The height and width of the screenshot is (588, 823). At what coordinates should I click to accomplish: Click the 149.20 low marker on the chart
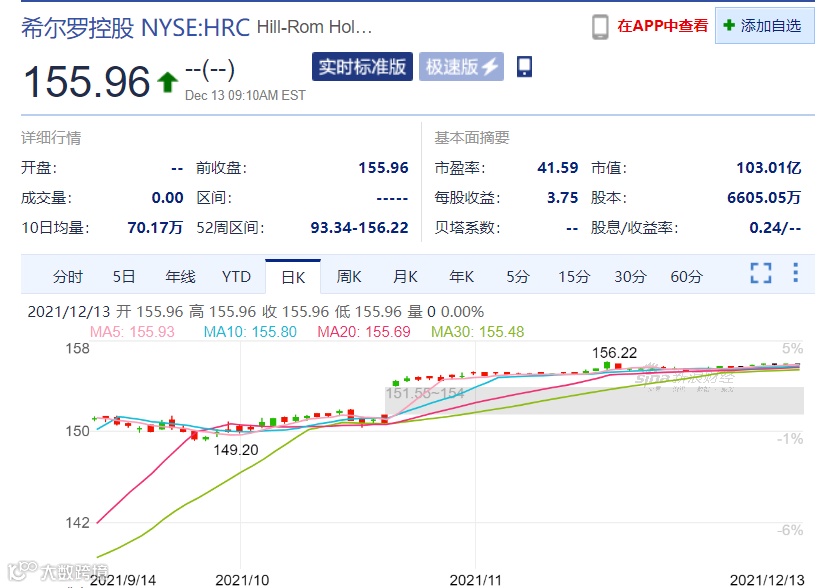click(x=236, y=450)
